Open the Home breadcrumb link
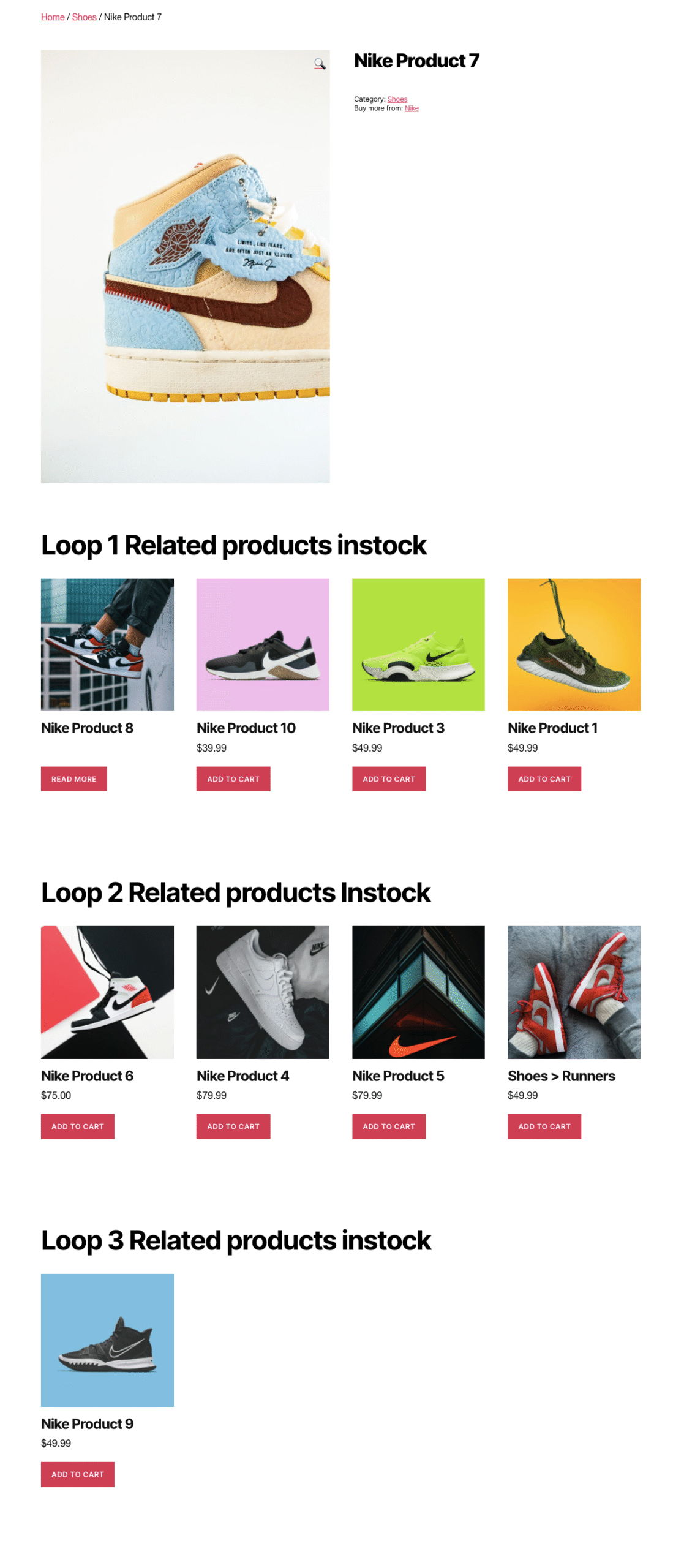 click(52, 17)
